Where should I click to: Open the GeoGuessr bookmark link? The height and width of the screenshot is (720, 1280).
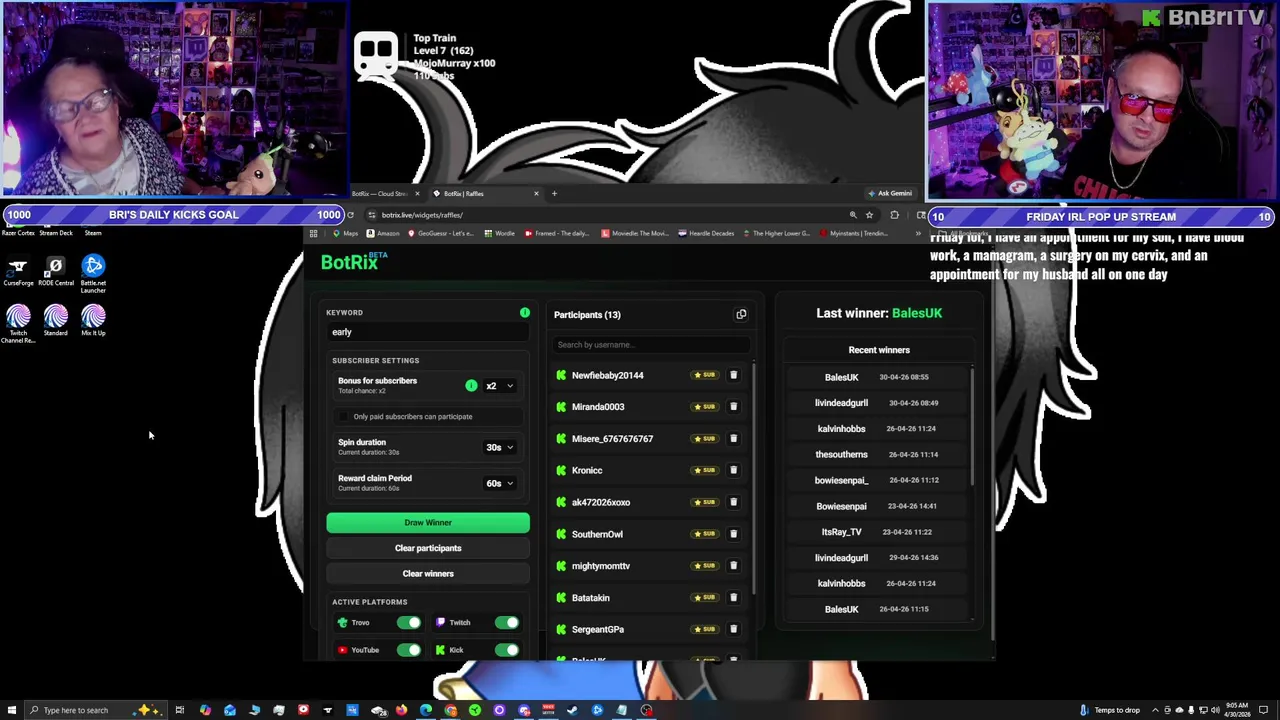point(441,234)
